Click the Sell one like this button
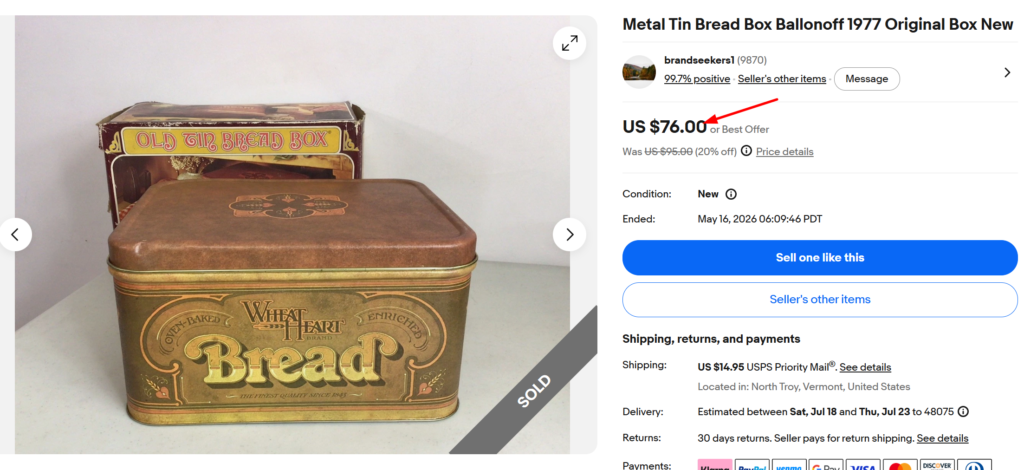 820,258
